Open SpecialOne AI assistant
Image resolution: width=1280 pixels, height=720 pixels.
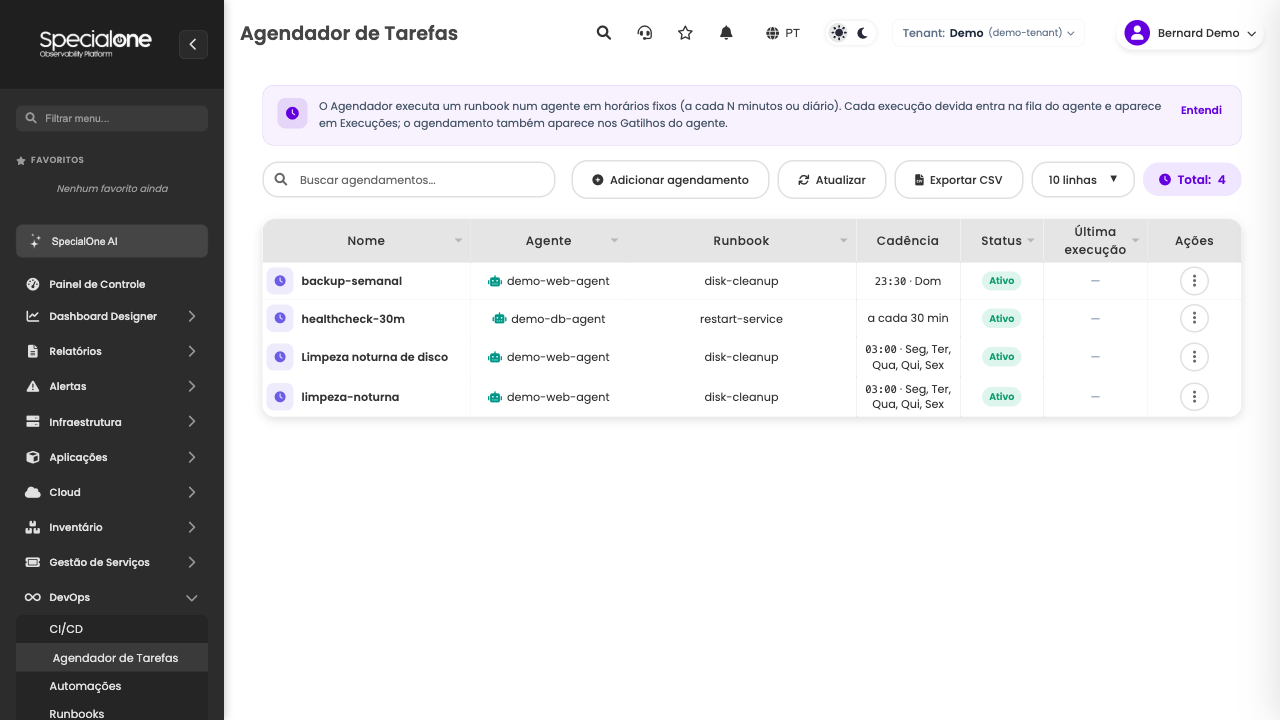pos(112,241)
